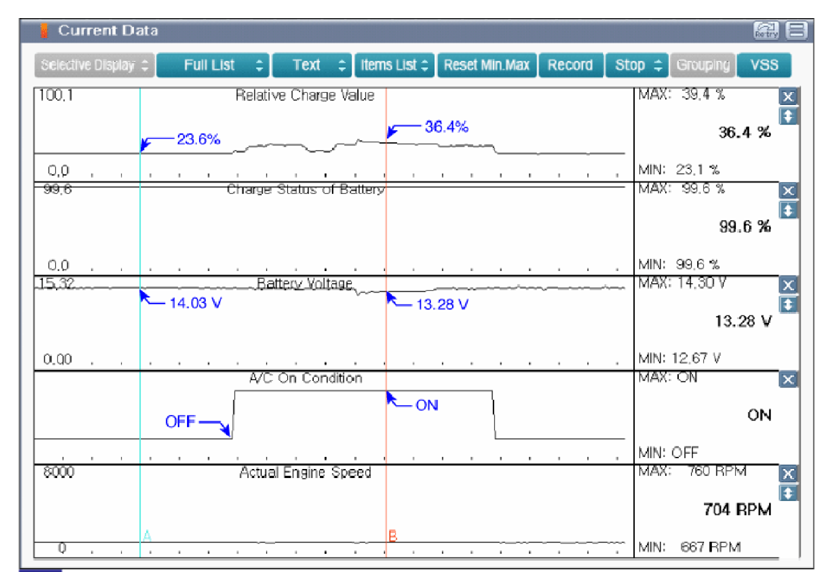Toggle the Relative Charge Value graph height
This screenshot has width=833, height=581.
point(788,116)
